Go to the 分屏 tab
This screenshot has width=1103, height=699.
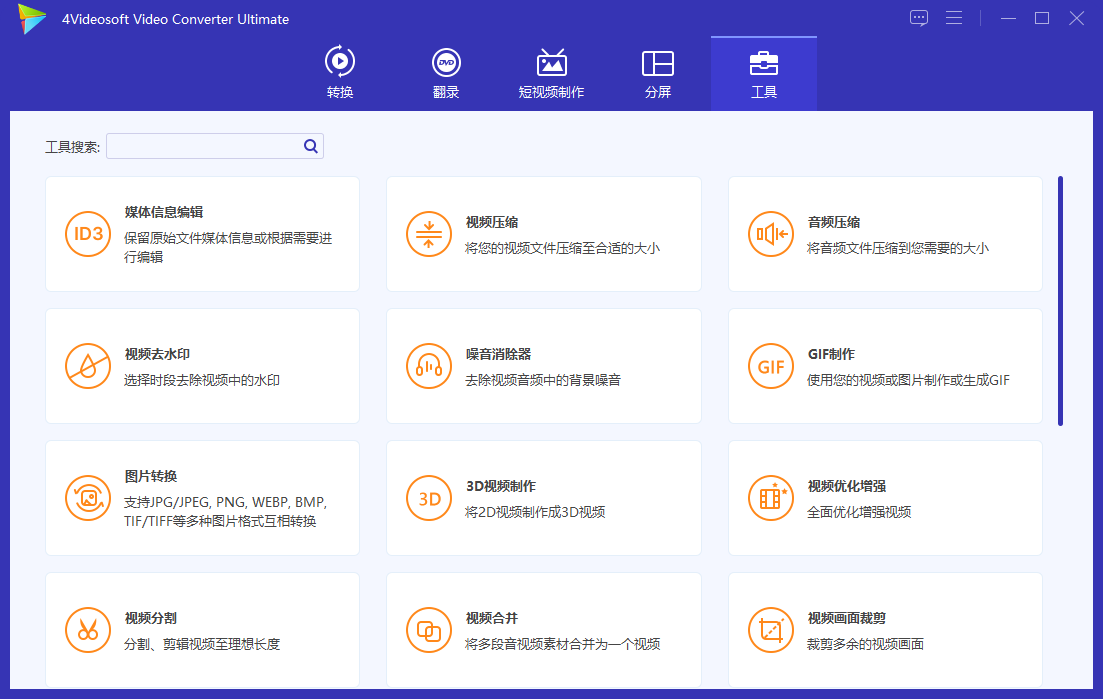(657, 73)
